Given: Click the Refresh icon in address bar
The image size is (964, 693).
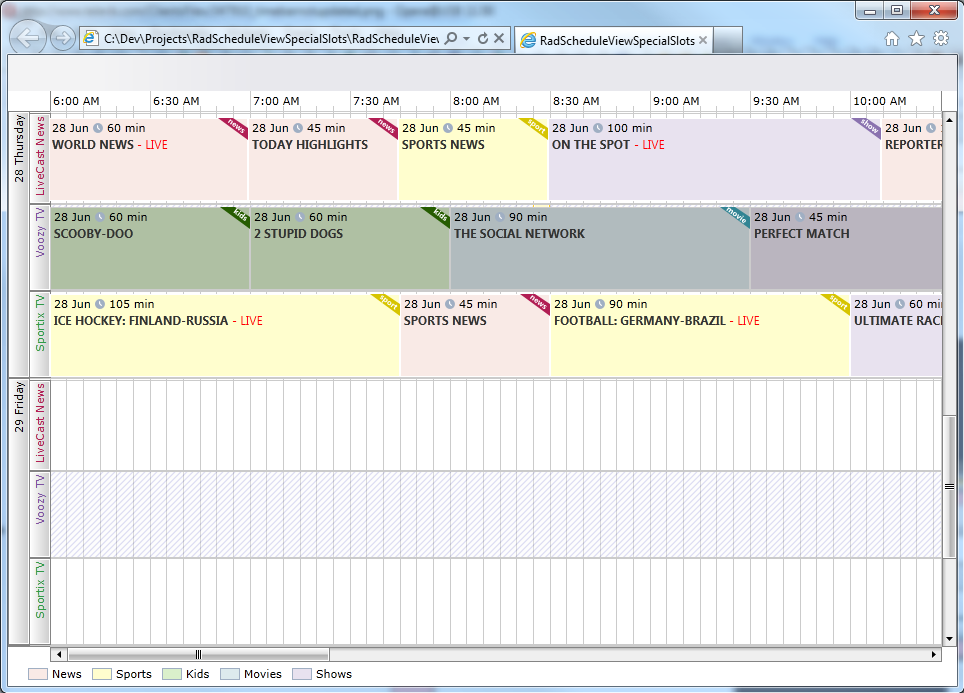Looking at the screenshot, I should (x=483, y=38).
